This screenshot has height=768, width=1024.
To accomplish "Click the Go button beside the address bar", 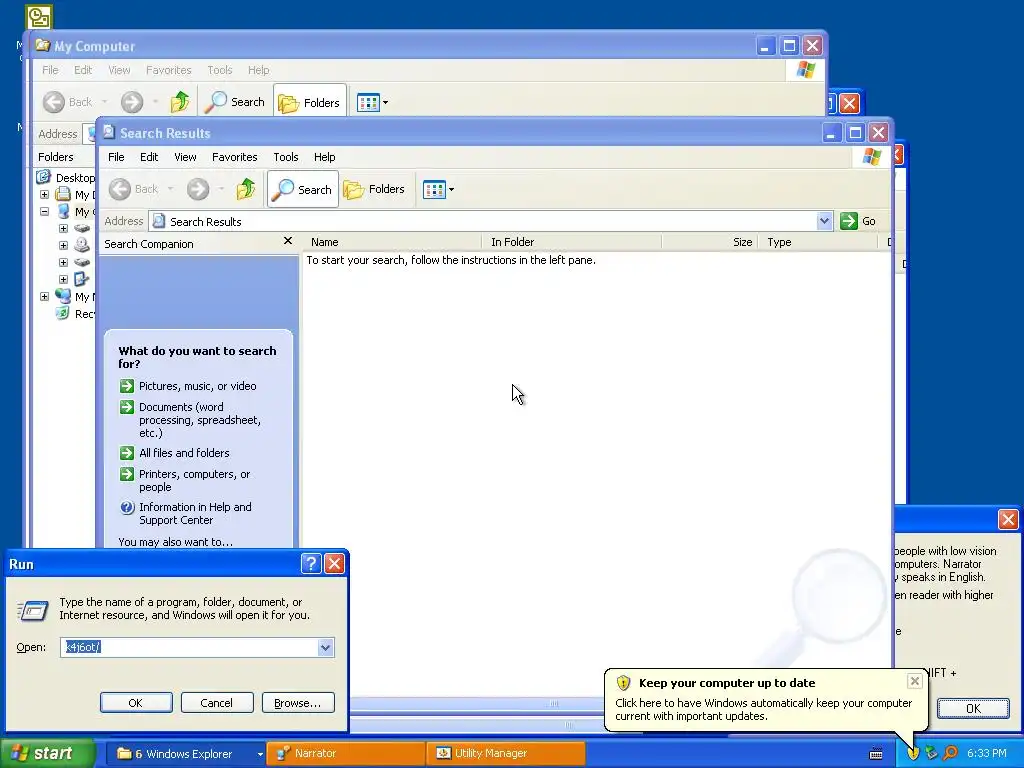I will click(x=858, y=221).
